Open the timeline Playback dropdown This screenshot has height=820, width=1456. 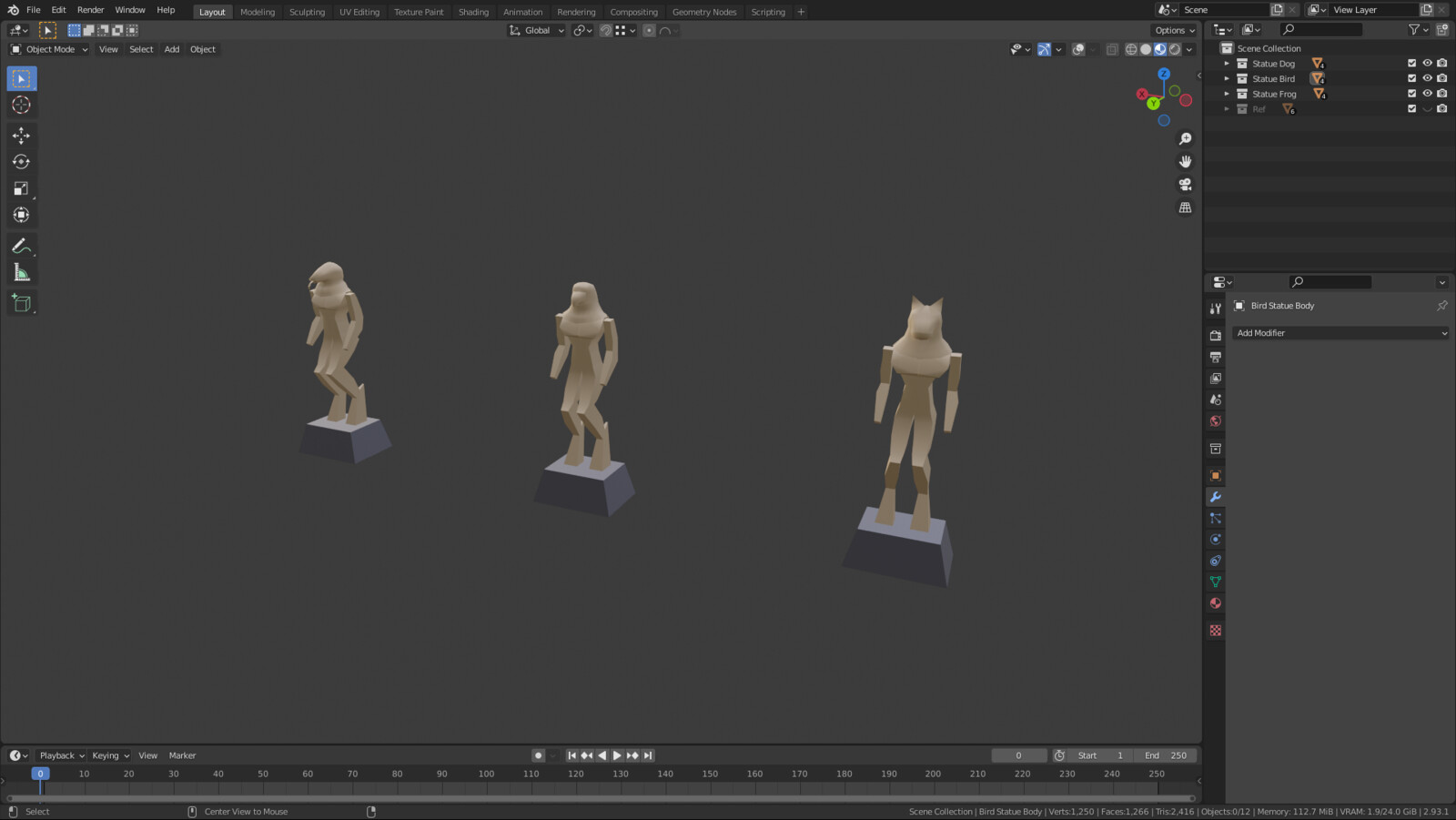pos(61,755)
